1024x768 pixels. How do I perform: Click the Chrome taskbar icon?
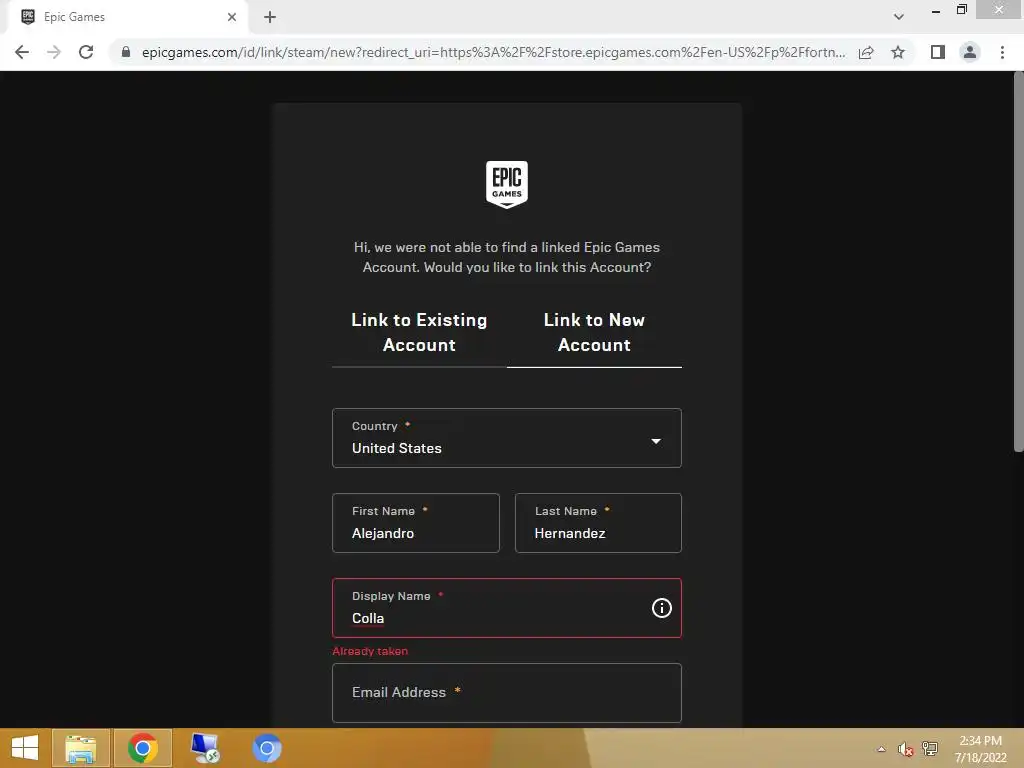[142, 748]
